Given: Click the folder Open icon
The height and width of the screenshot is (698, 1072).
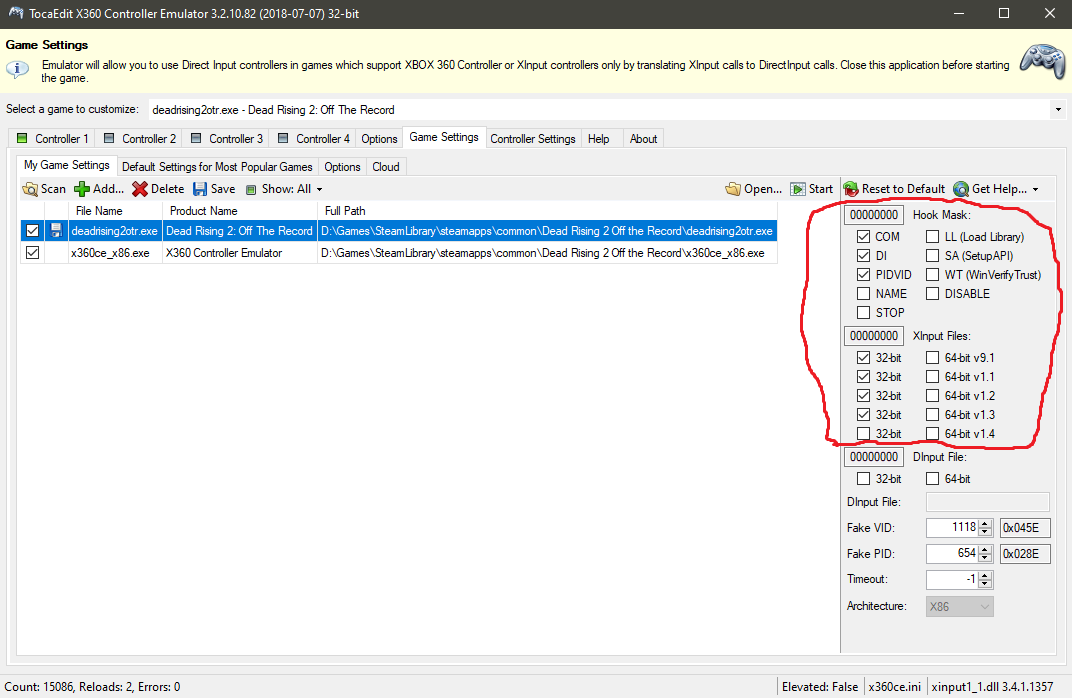Looking at the screenshot, I should 733,189.
